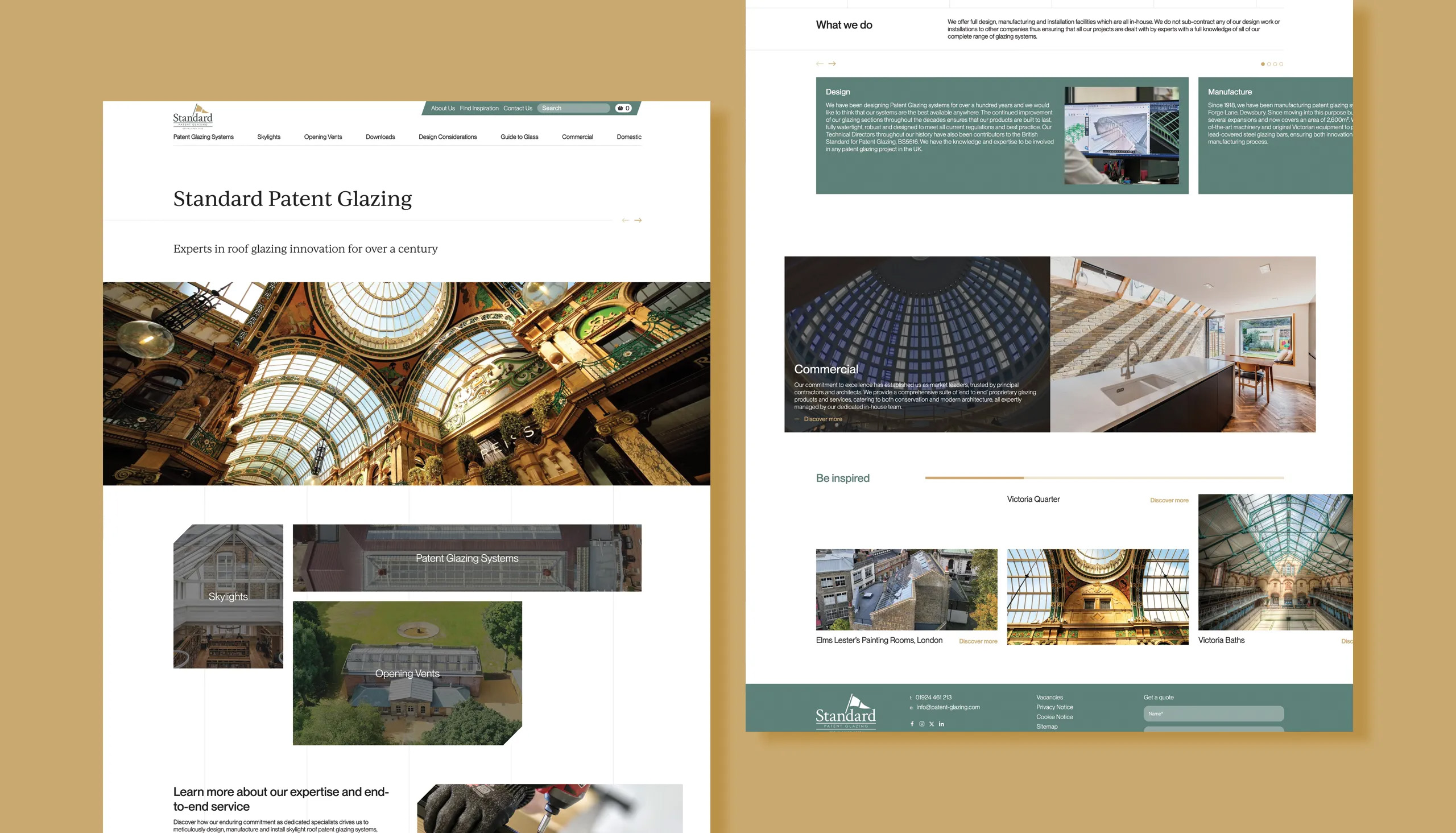Click the hero slider previous arrow
The width and height of the screenshot is (1456, 833).
coord(625,220)
